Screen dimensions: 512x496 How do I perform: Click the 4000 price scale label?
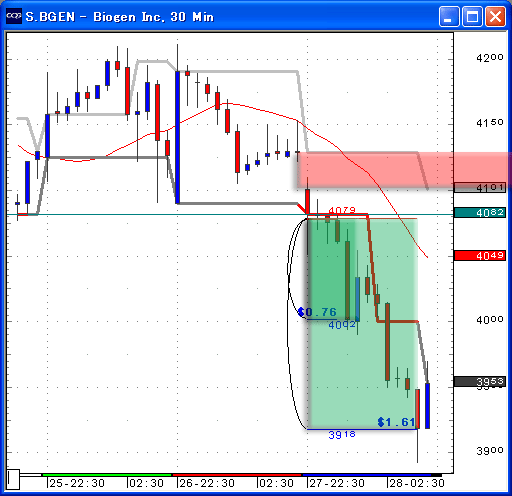490,320
